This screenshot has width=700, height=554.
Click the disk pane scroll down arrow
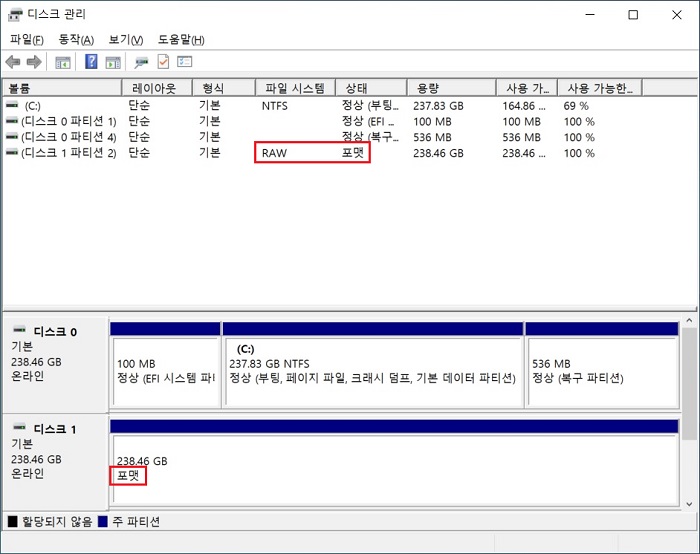pos(689,504)
